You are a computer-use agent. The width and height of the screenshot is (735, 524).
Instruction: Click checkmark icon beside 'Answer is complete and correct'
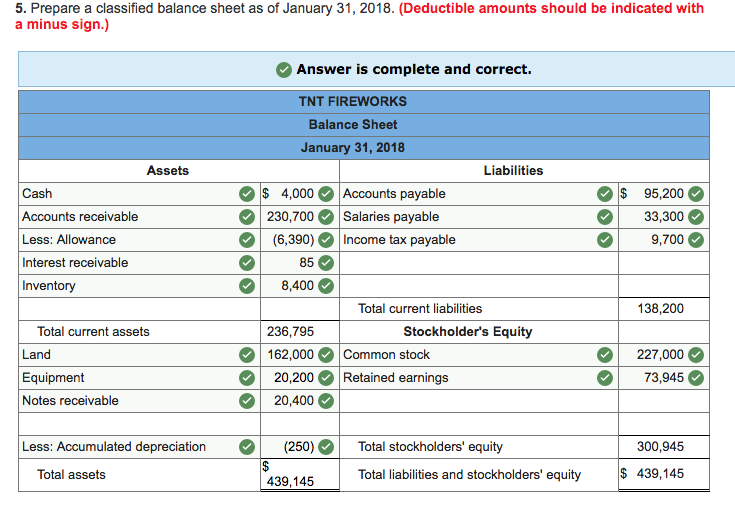tap(284, 70)
